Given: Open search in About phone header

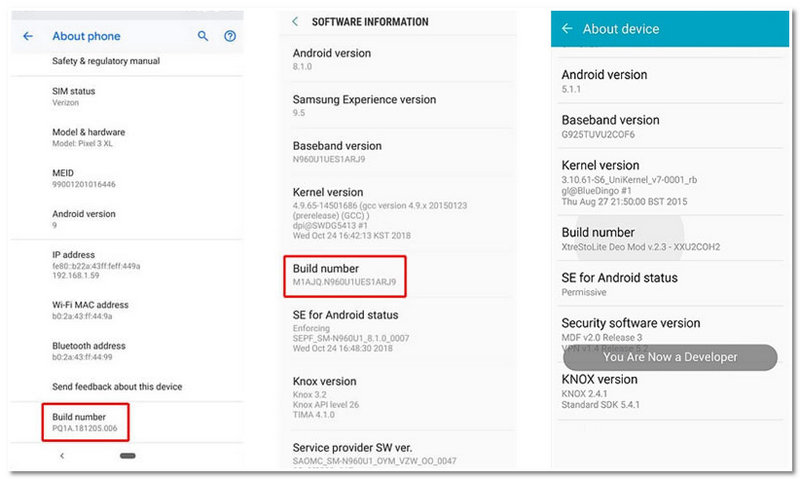Looking at the screenshot, I should 203,36.
